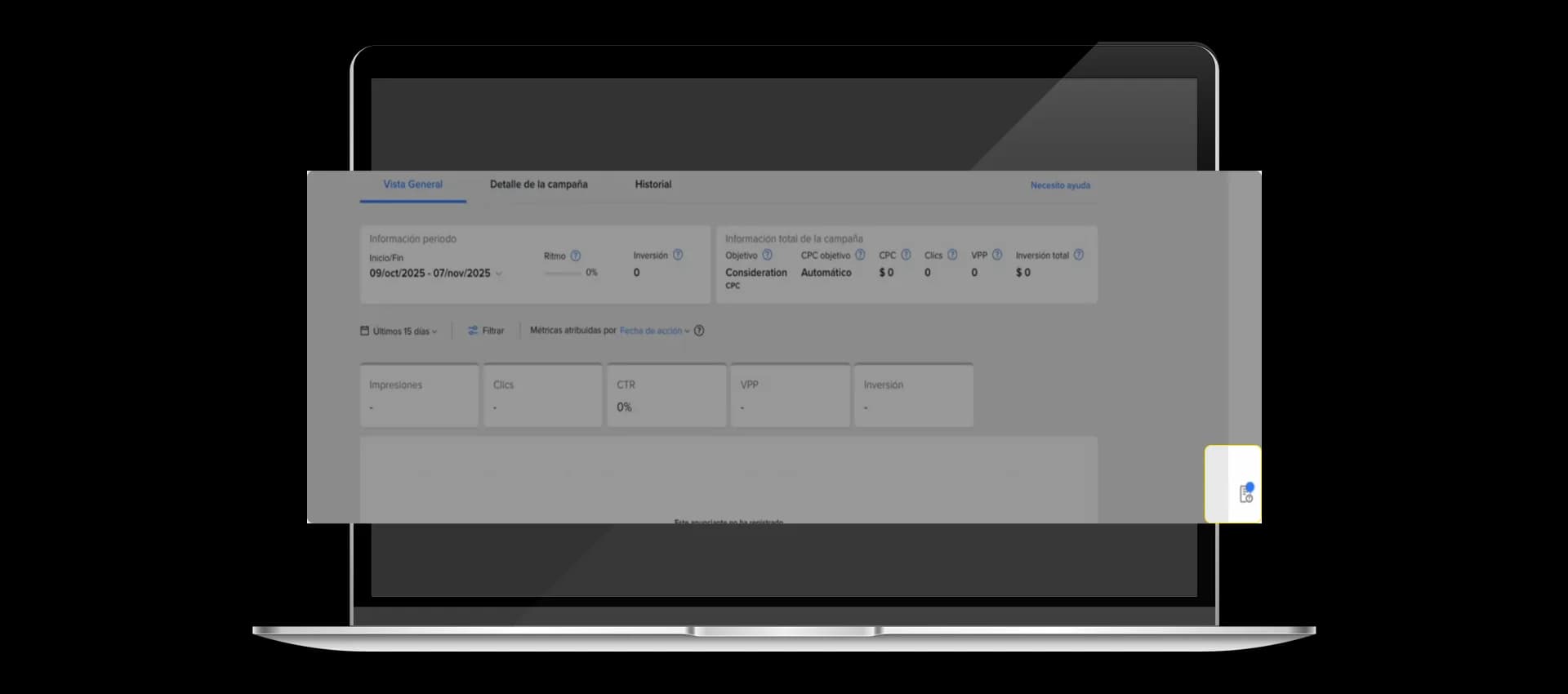Open the Fecha de acción attribution dropdown

coord(655,331)
